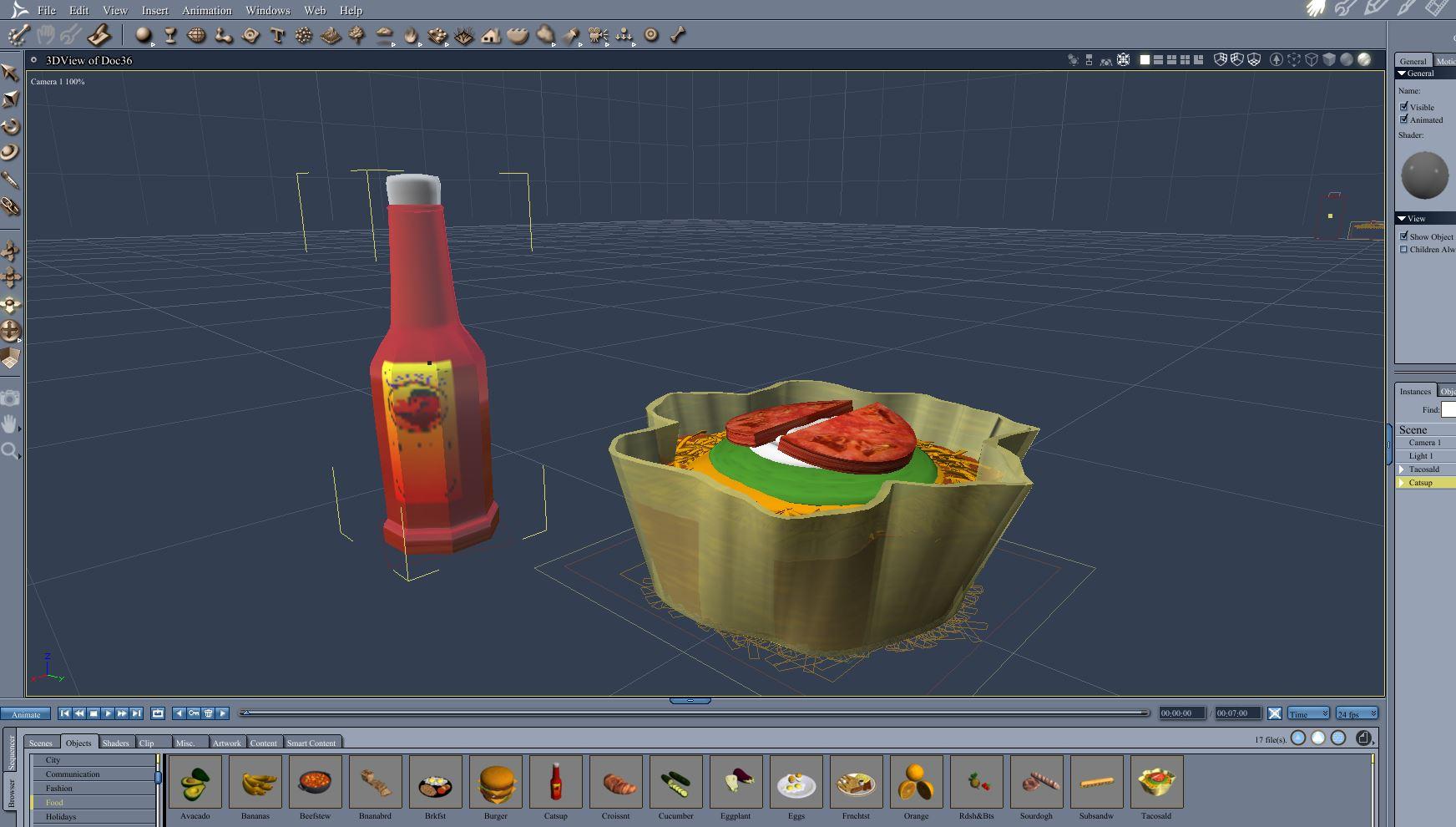The width and height of the screenshot is (1456, 827).
Task: Switch to single-pane 3D view layout
Action: tap(1145, 60)
